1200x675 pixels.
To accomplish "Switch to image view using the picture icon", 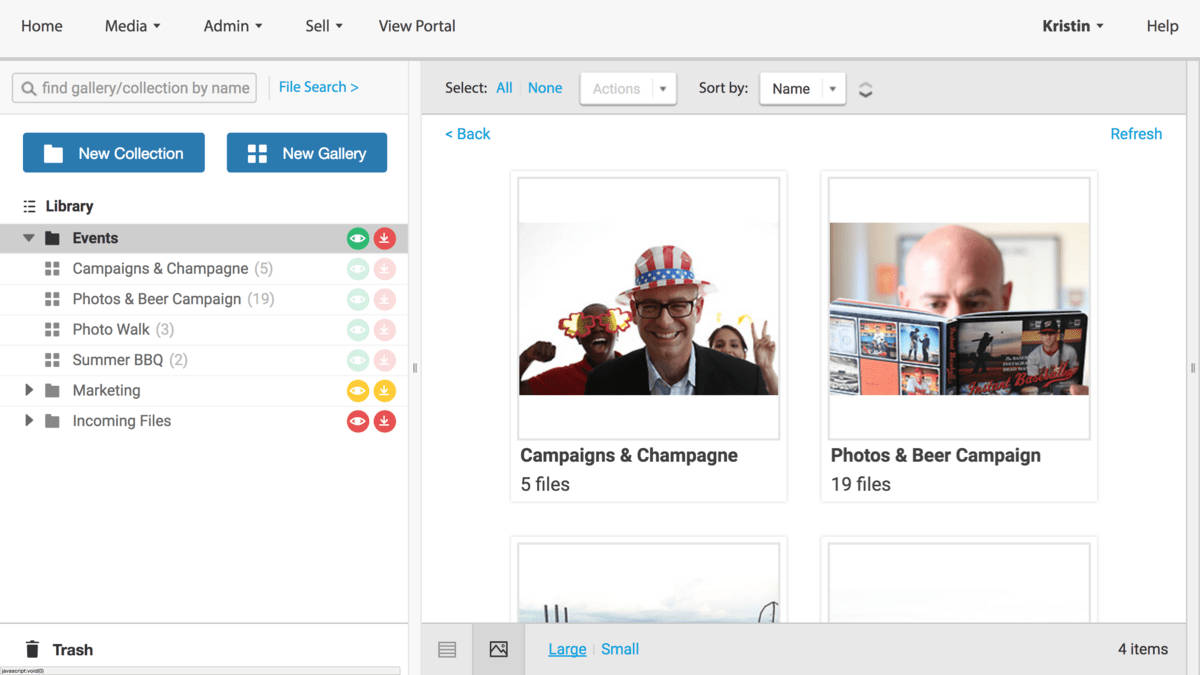I will (x=498, y=649).
